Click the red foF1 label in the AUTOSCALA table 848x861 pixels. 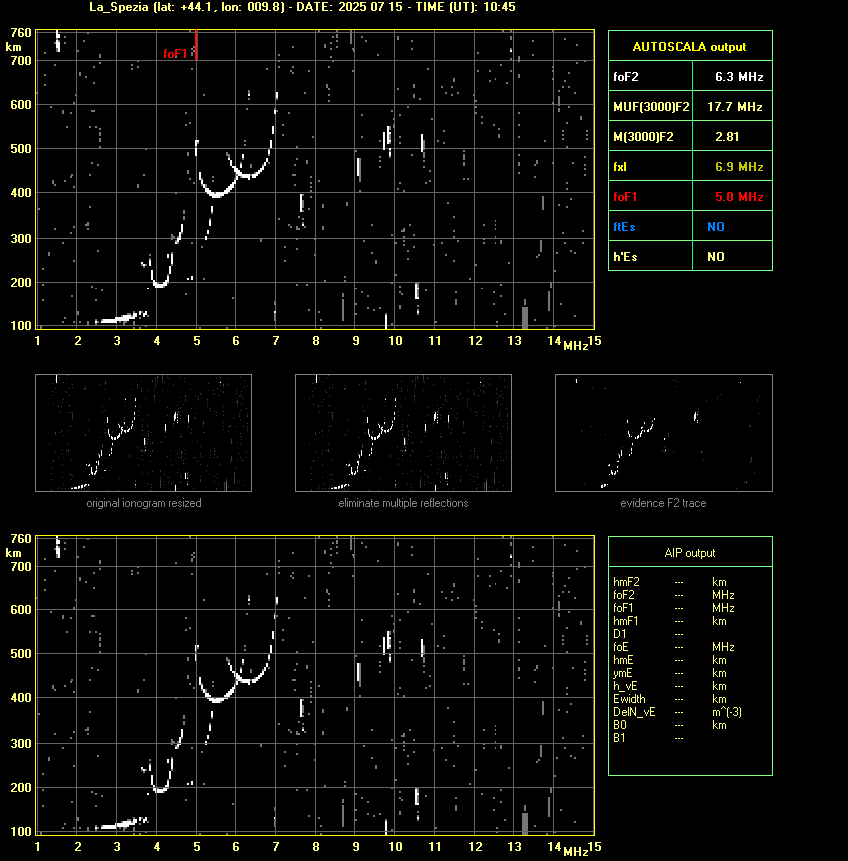[x=625, y=197]
